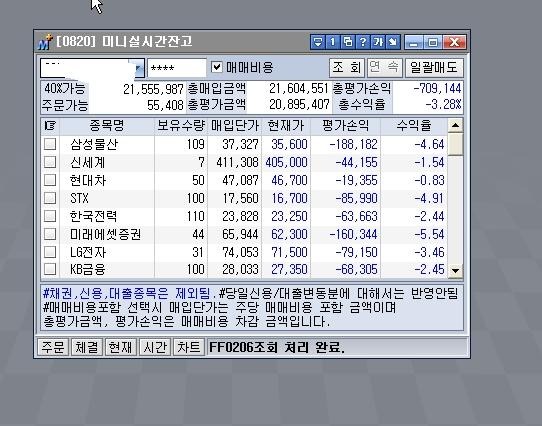This screenshot has height=426, width=542.
Task: Click the font size '가' icon
Action: 378,42
